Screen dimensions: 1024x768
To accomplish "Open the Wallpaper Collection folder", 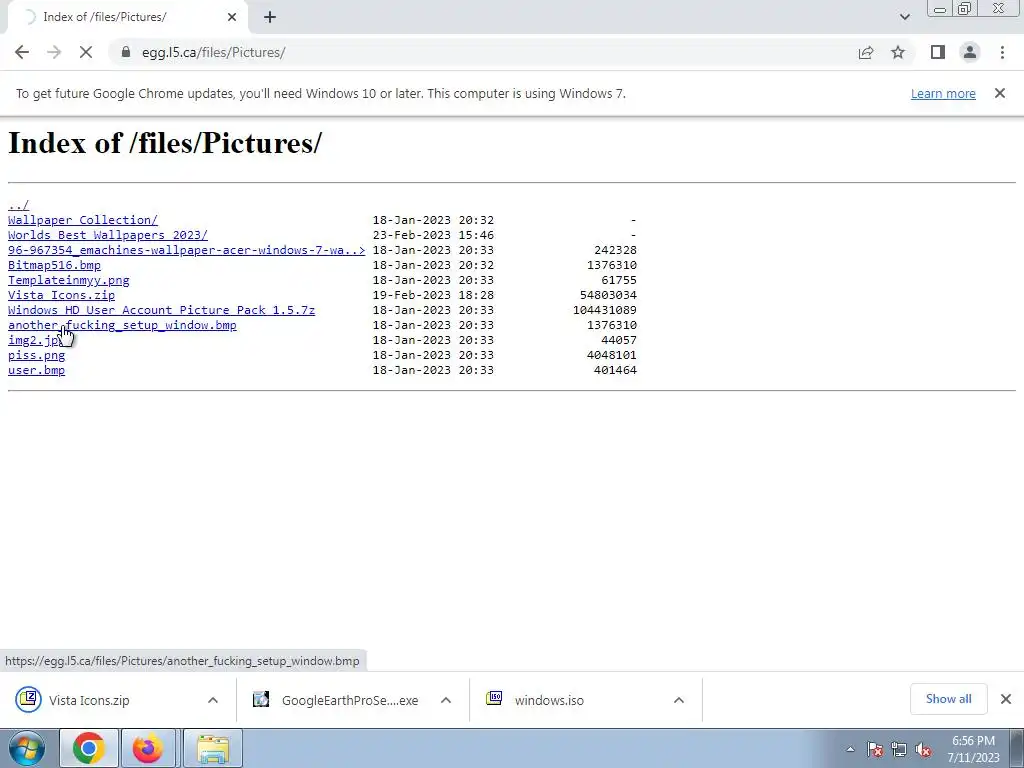I will [x=83, y=220].
